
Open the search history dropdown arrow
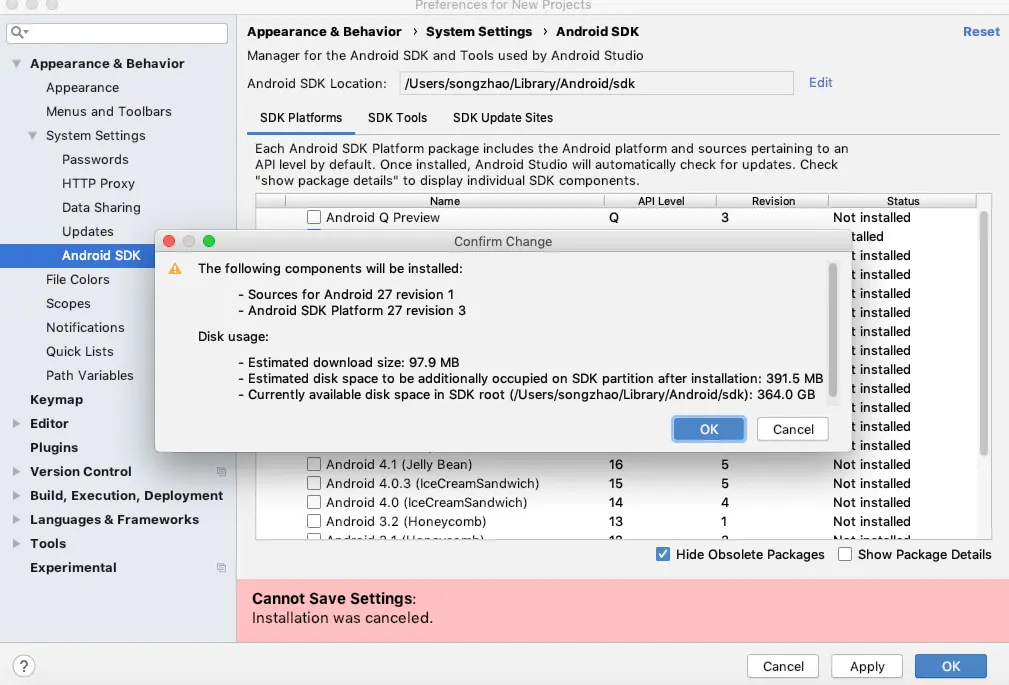click(x=26, y=32)
